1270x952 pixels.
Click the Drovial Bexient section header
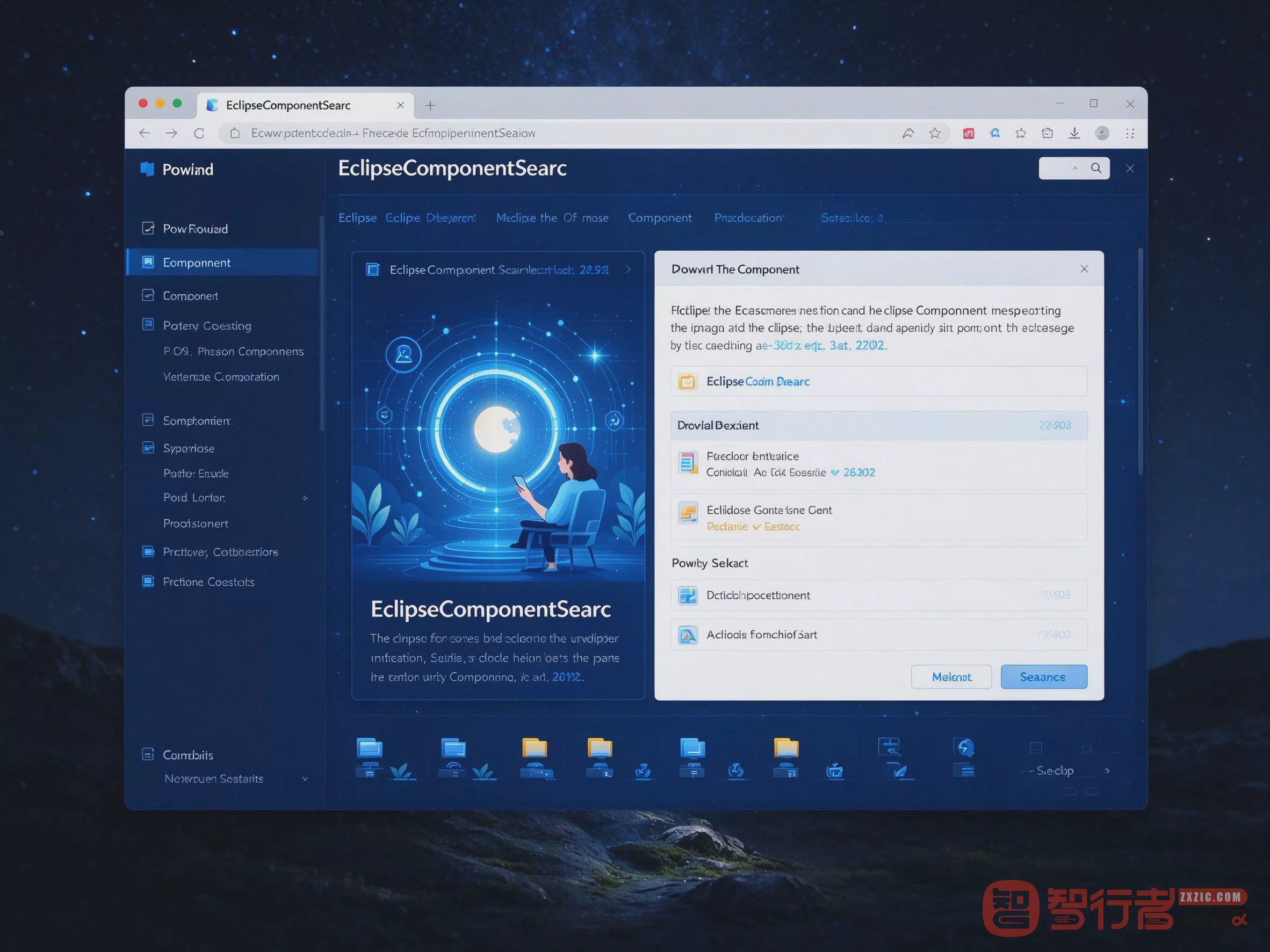click(879, 425)
